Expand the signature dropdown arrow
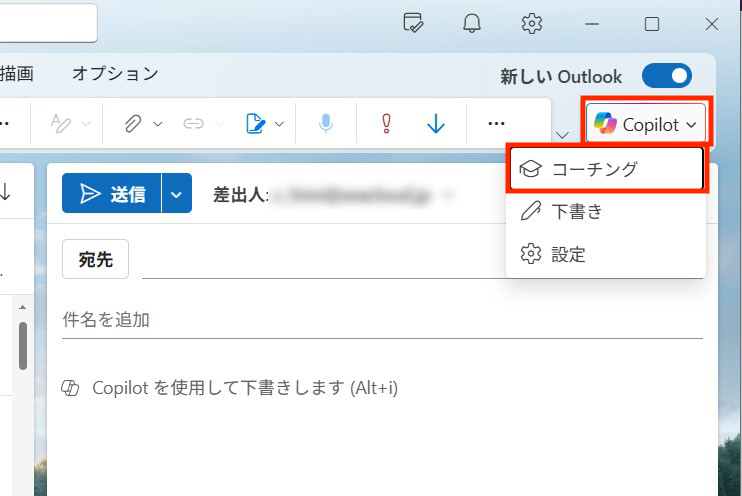Viewport: 742px width, 496px height. [x=280, y=124]
